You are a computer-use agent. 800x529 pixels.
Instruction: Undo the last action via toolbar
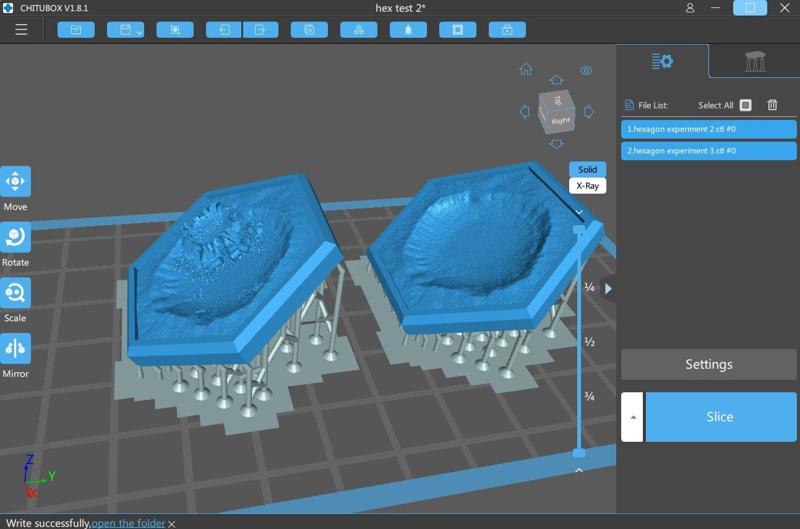pyautogui.click(x=224, y=30)
